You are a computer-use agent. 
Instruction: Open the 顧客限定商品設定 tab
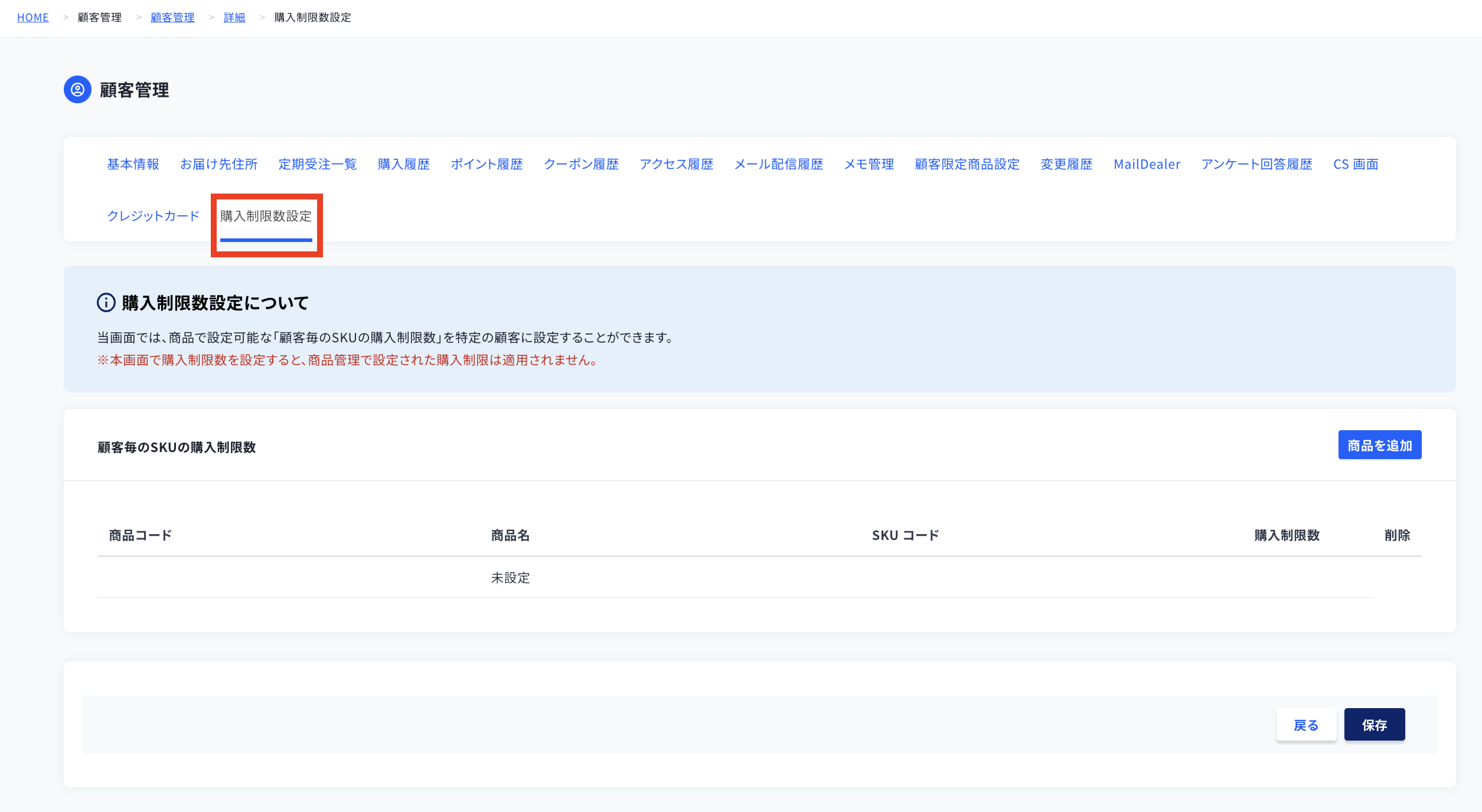(x=967, y=164)
